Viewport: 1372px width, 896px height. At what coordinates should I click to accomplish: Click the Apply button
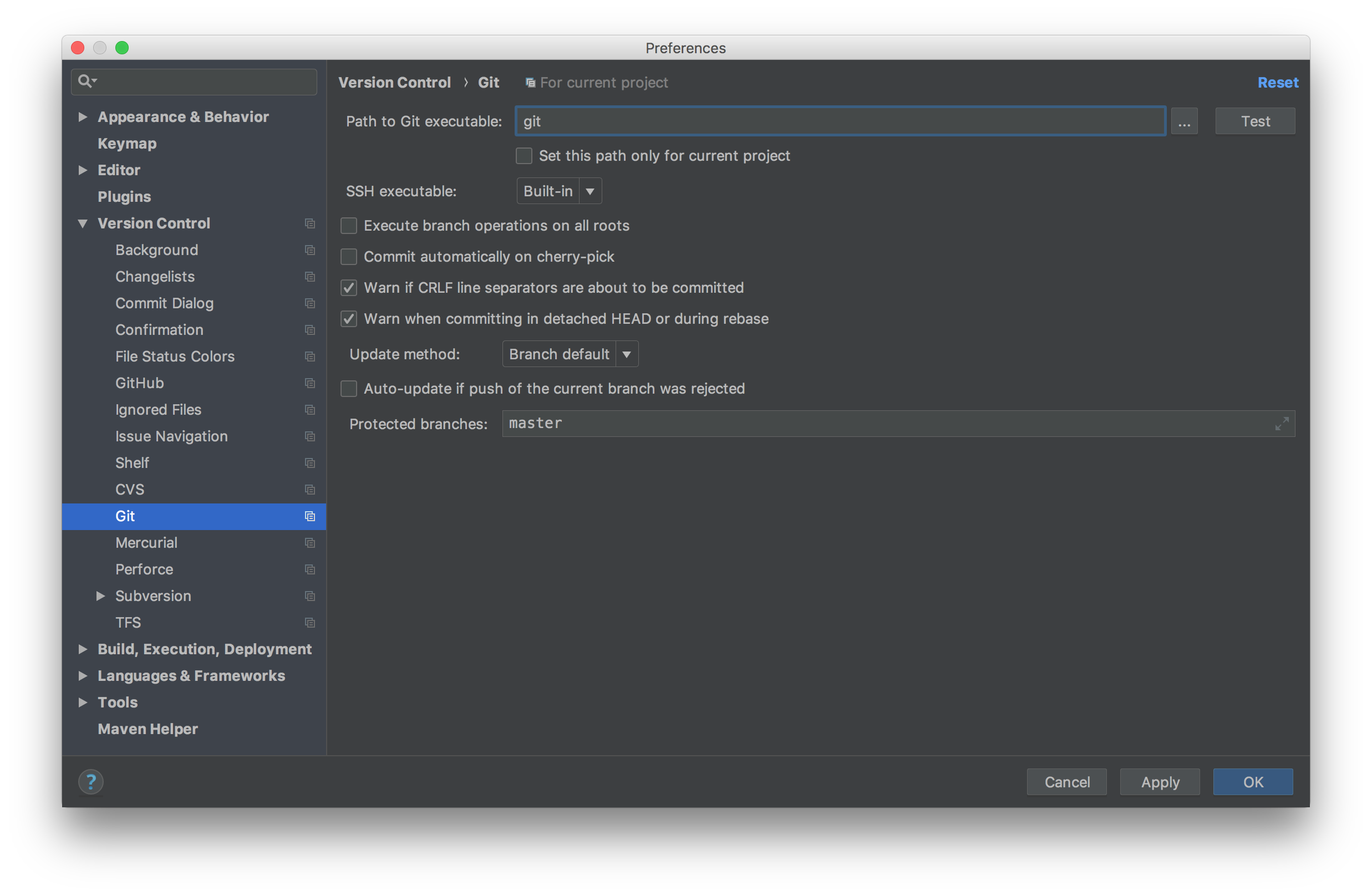coord(1159,782)
